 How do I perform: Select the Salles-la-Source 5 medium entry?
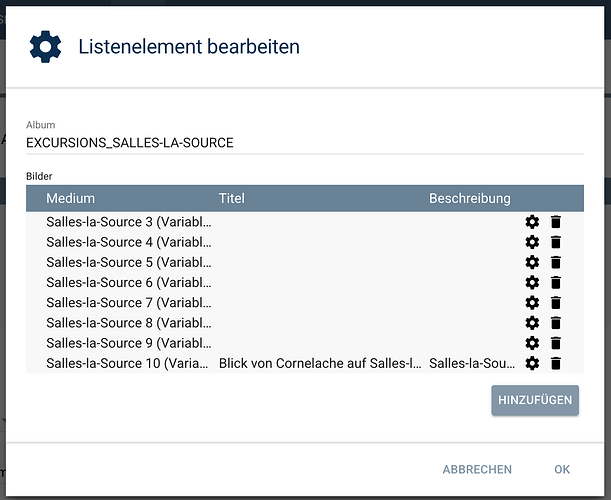(x=129, y=262)
